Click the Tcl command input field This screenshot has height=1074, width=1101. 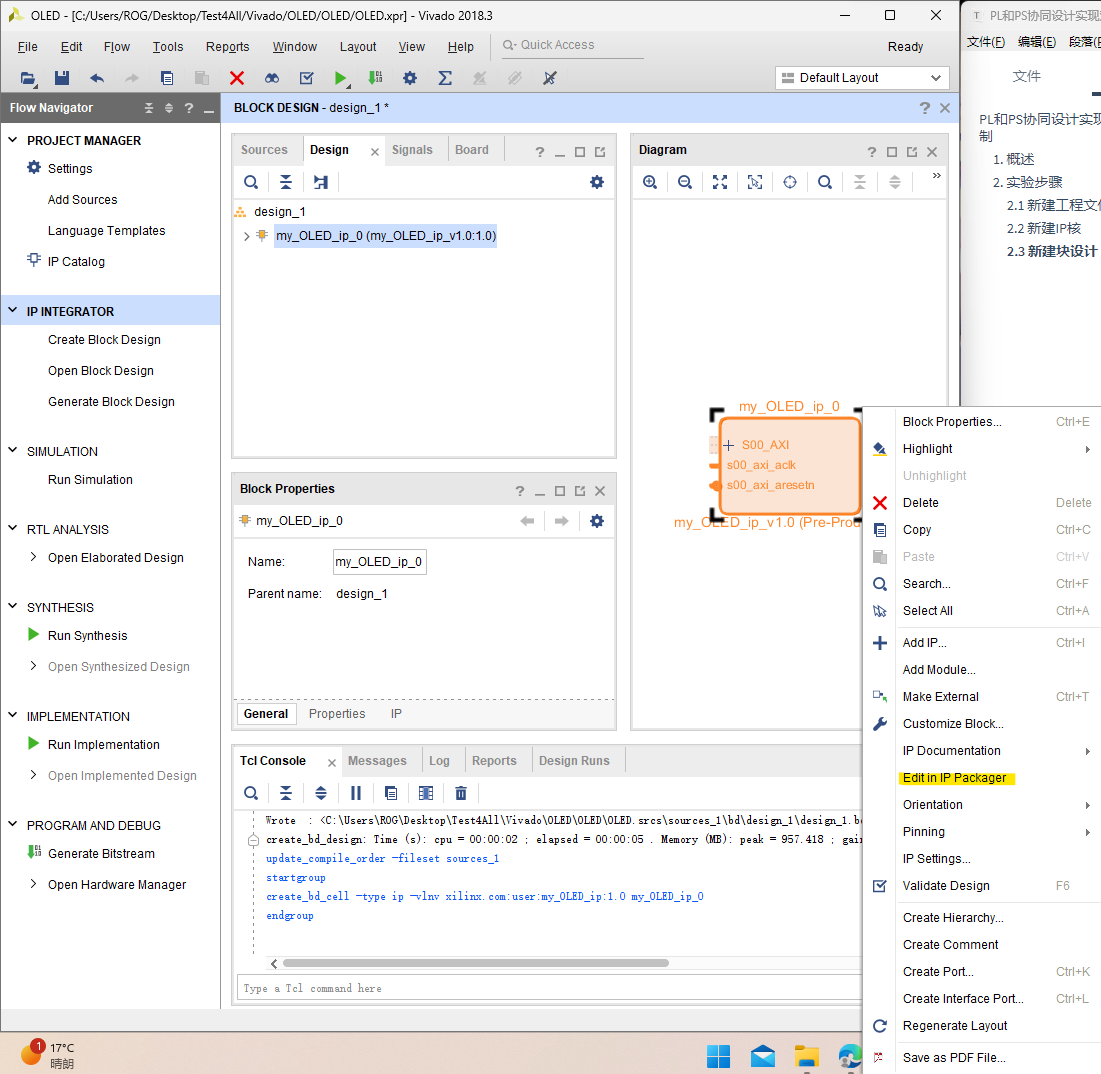point(550,988)
